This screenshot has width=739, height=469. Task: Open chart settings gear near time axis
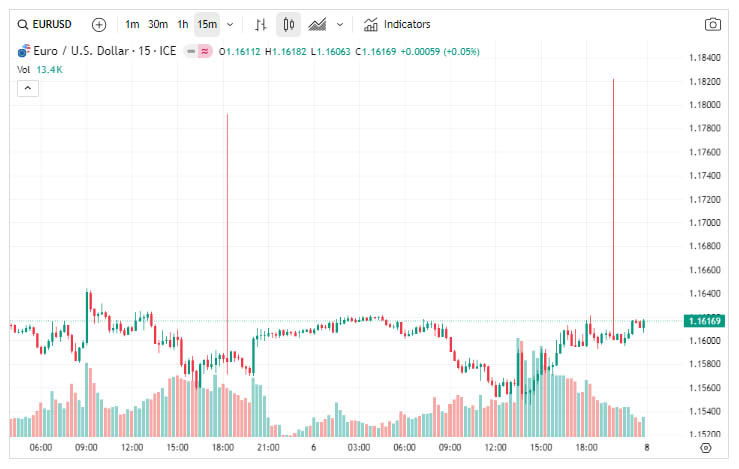pyautogui.click(x=706, y=448)
